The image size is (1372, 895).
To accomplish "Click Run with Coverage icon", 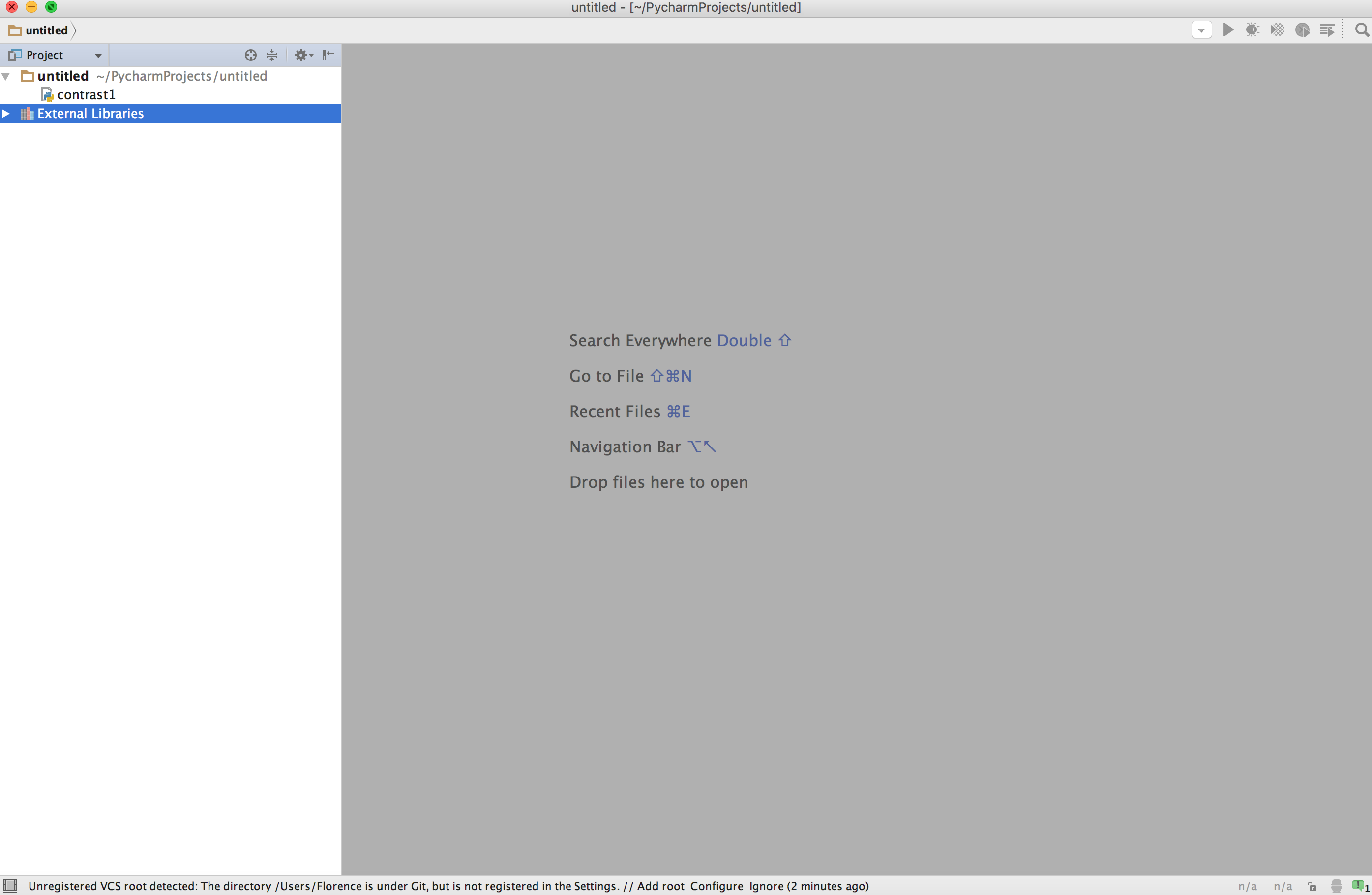I will (x=1277, y=30).
